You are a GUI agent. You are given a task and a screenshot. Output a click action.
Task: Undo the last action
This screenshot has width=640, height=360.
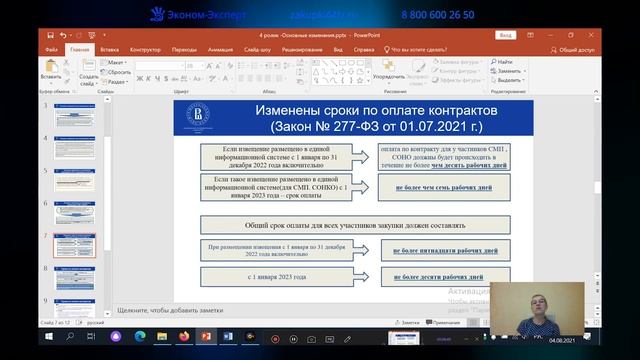(x=63, y=36)
